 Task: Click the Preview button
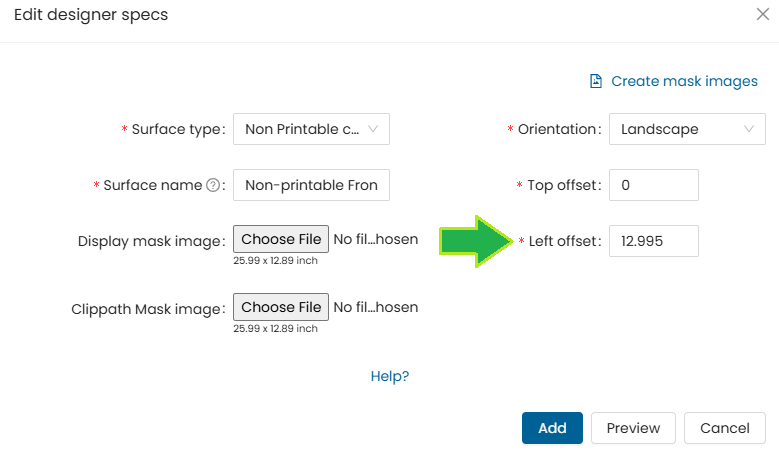(x=633, y=428)
